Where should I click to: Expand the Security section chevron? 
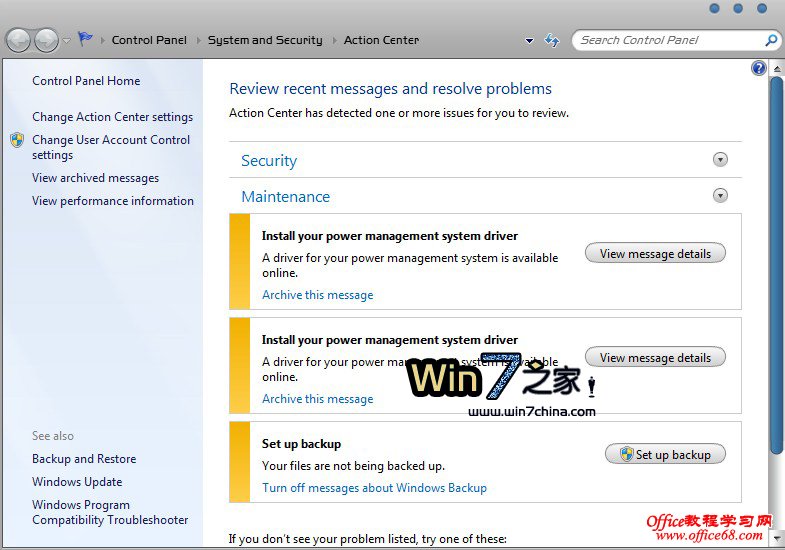pos(720,160)
